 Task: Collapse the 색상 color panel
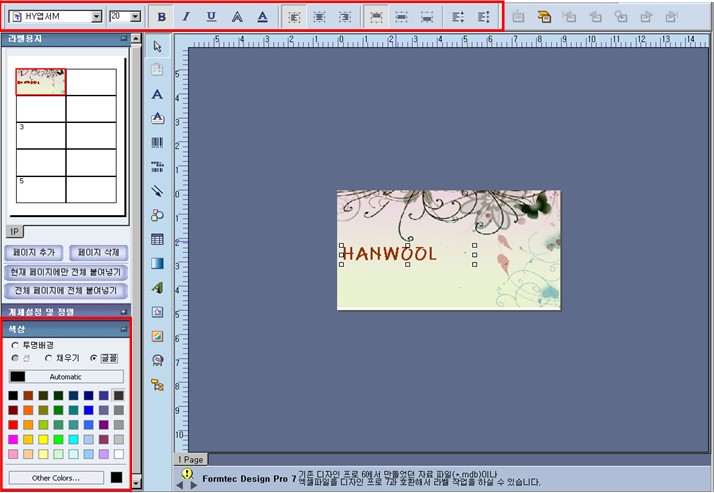(123, 329)
